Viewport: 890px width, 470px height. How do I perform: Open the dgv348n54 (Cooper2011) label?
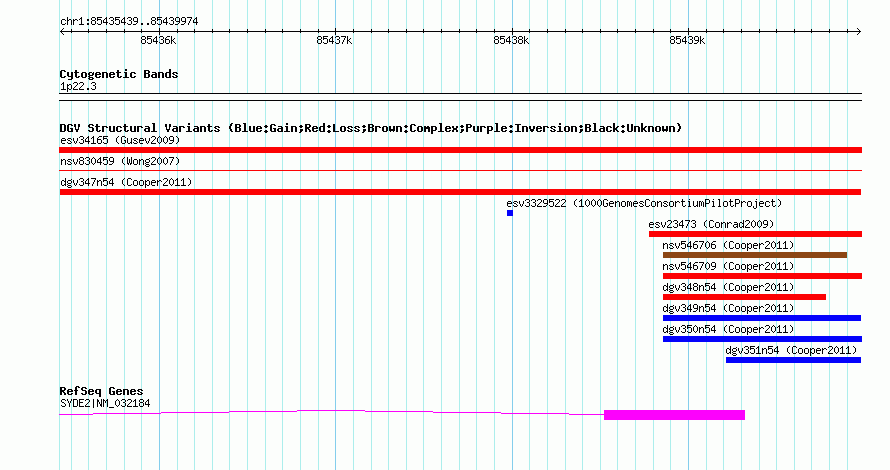tap(728, 287)
